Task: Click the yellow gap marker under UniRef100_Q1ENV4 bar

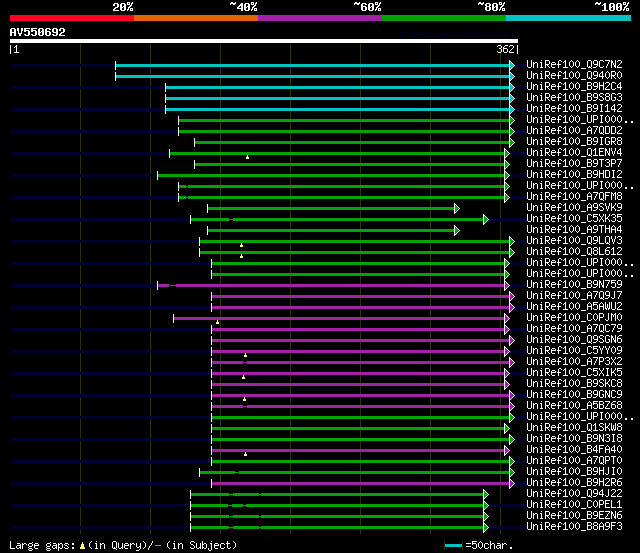Action: [x=247, y=157]
